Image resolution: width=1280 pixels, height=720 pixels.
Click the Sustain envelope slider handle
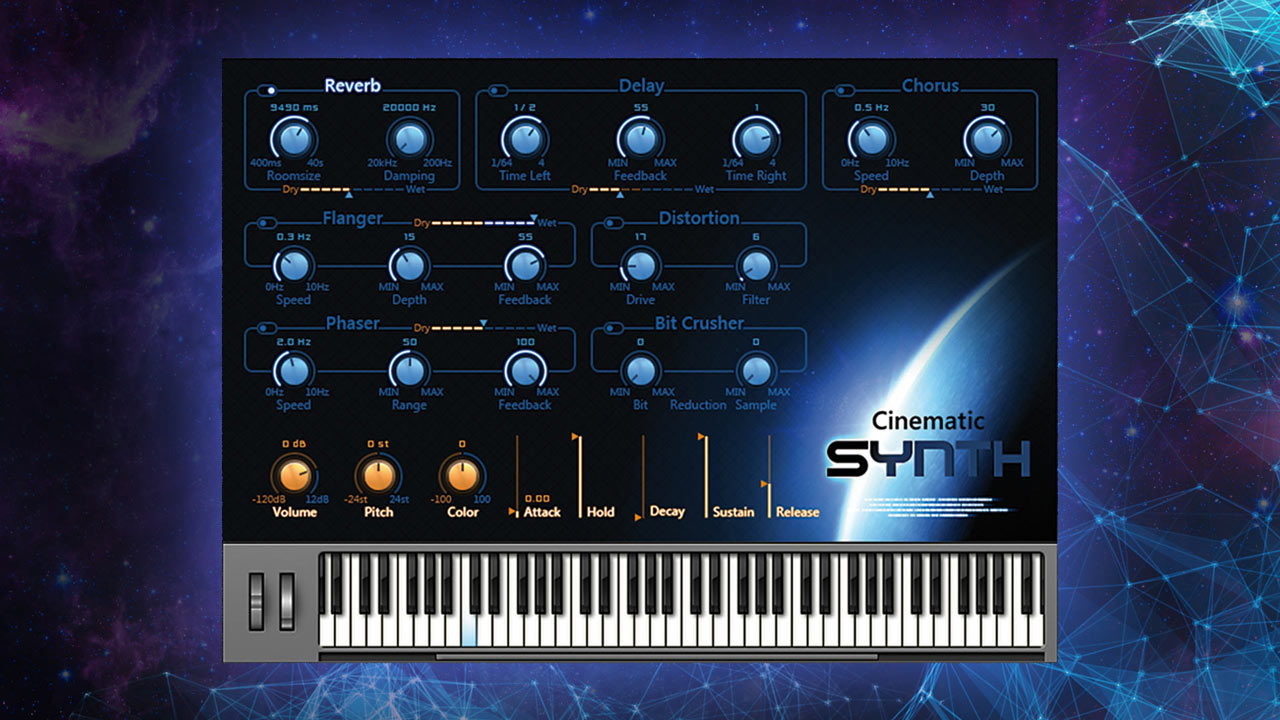pos(702,437)
